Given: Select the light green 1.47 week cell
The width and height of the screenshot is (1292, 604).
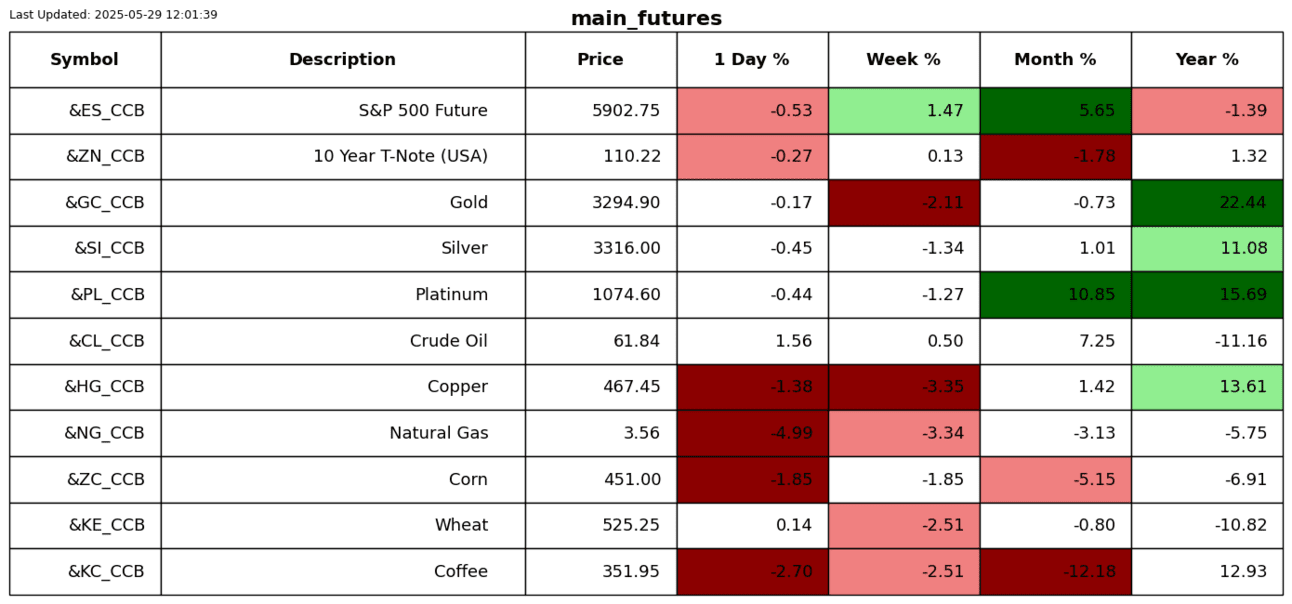Looking at the screenshot, I should pyautogui.click(x=903, y=111).
